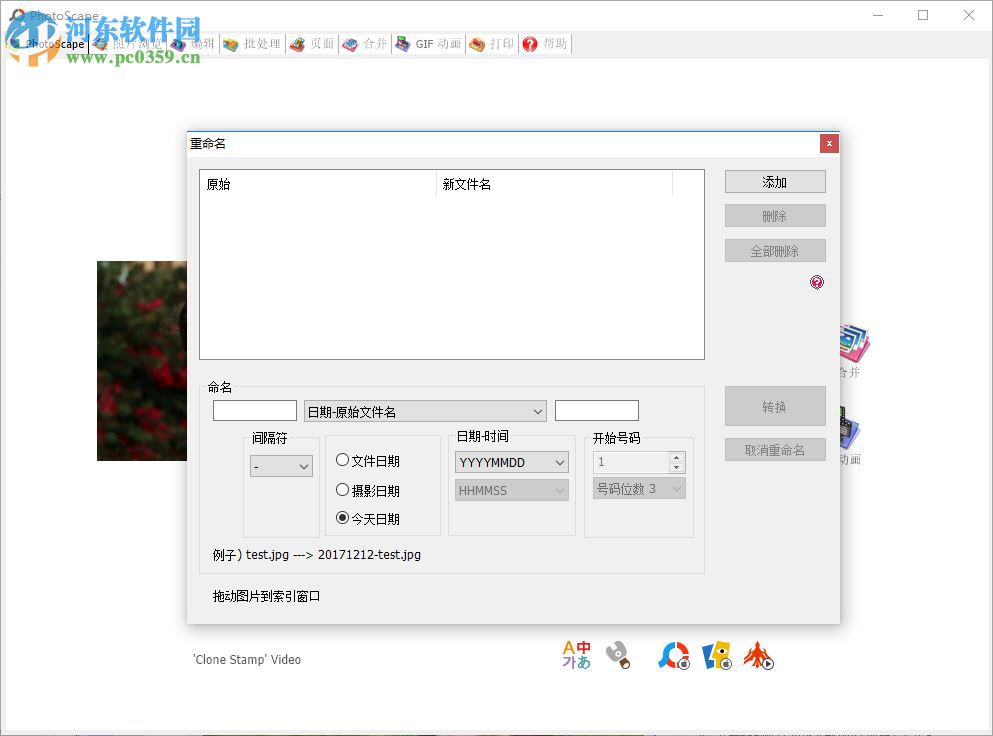Switch to the 合并 combine tab
Screen dimensions: 993x736
click(365, 44)
